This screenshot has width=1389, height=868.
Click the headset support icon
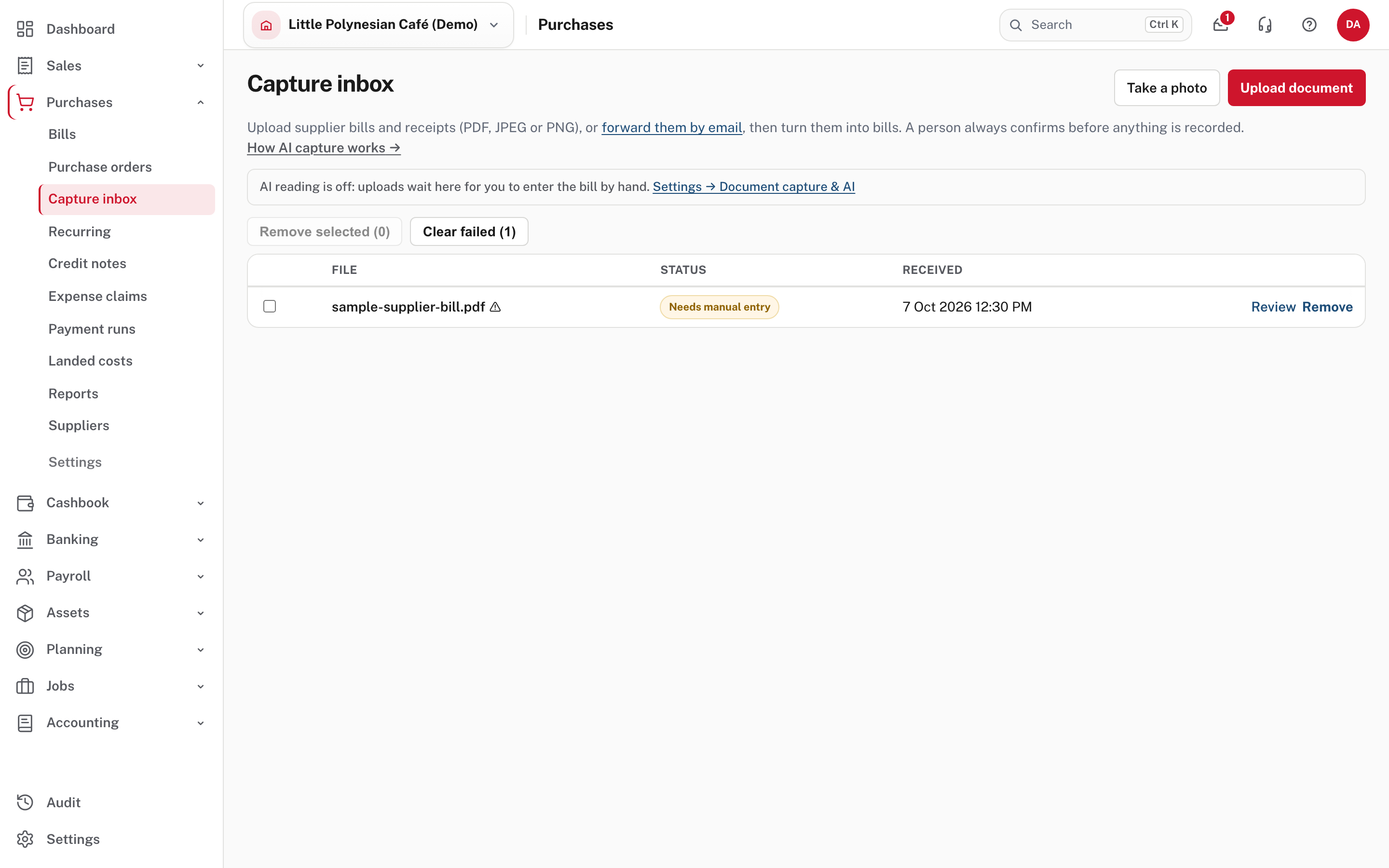[x=1265, y=25]
